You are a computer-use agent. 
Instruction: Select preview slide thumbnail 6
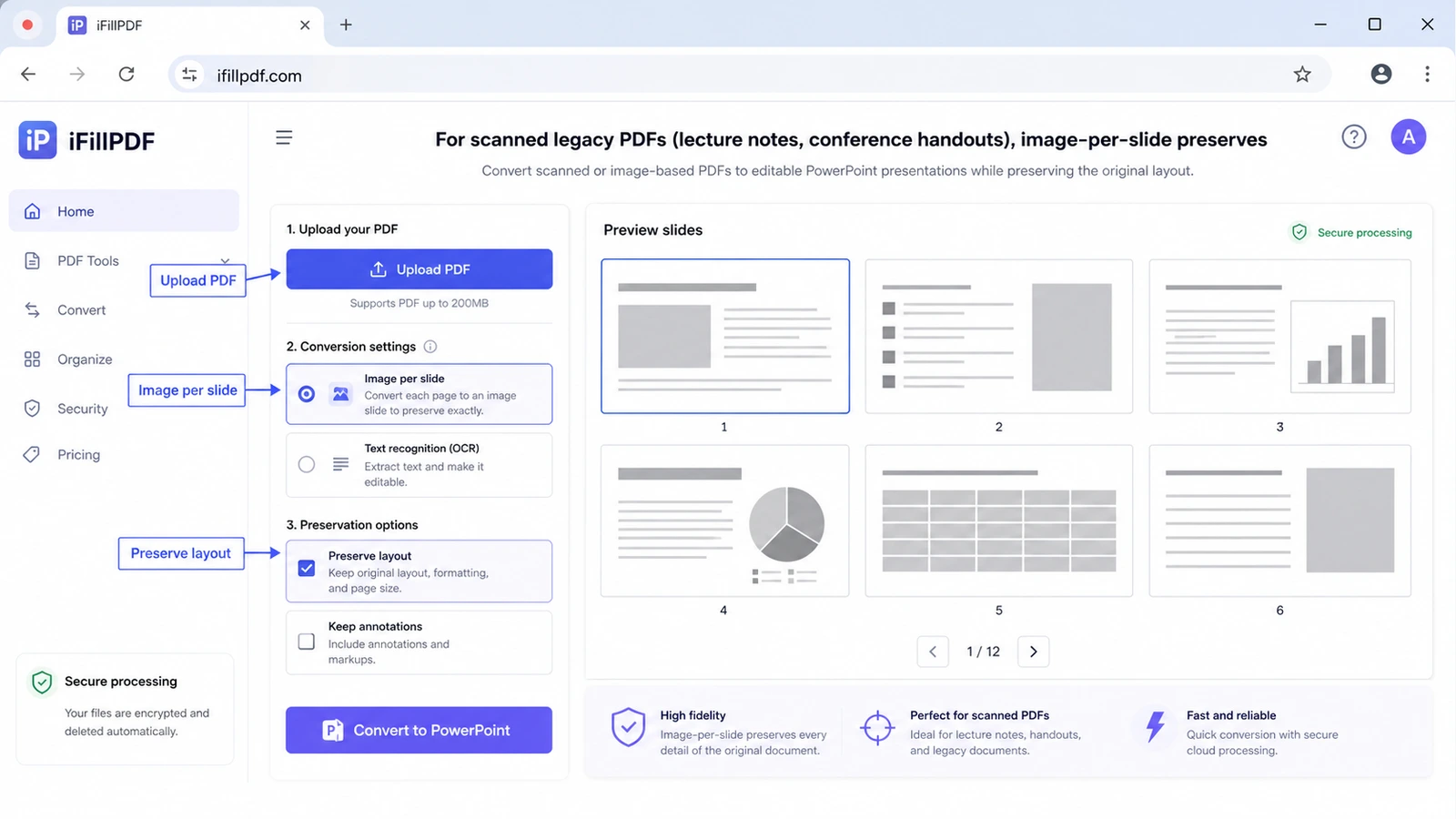[1279, 521]
